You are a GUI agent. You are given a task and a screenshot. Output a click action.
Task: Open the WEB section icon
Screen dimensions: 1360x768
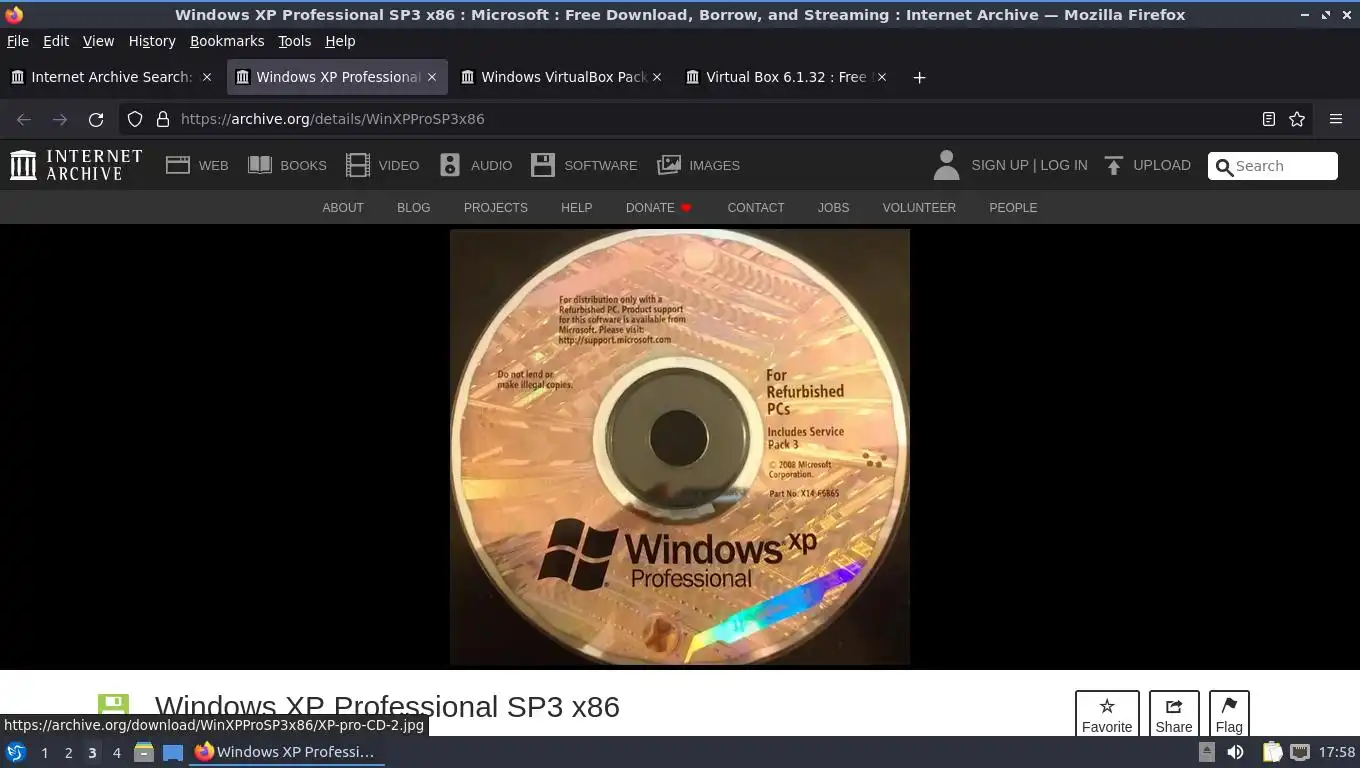[x=178, y=165]
